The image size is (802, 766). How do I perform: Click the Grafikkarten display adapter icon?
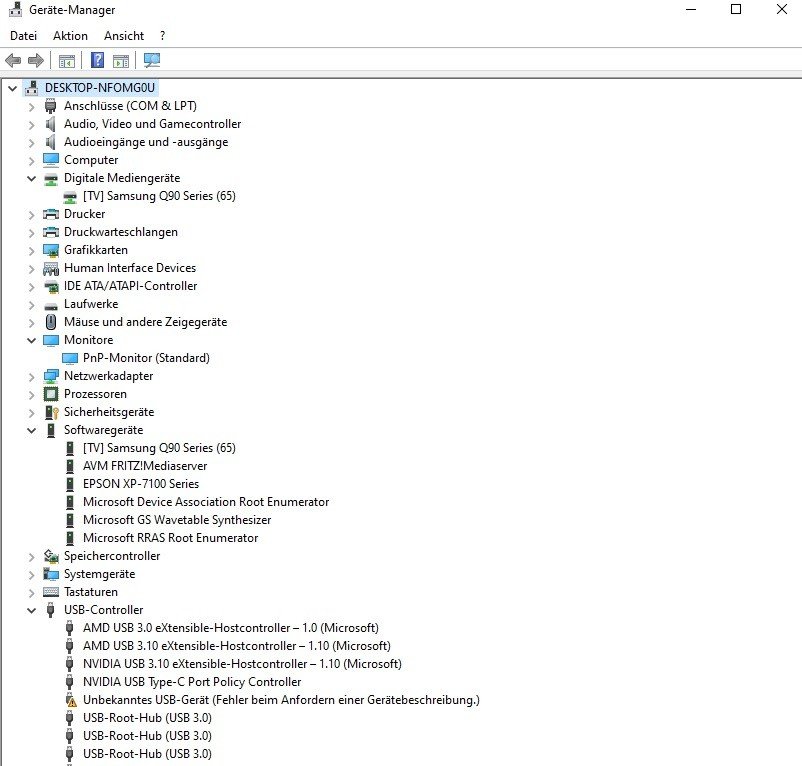(x=51, y=250)
